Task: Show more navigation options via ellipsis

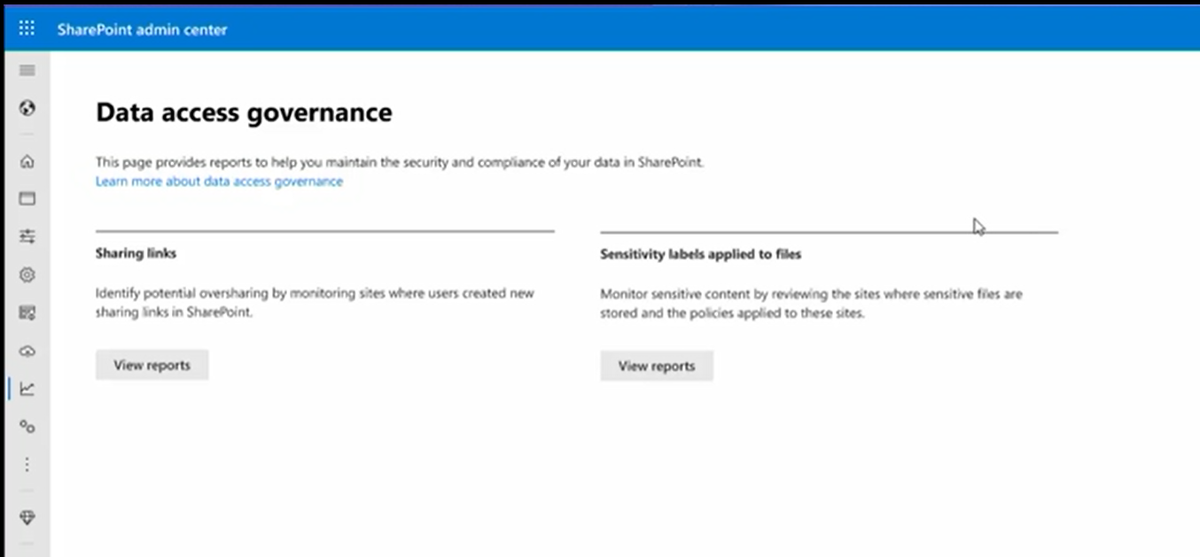Action: pyautogui.click(x=27, y=465)
